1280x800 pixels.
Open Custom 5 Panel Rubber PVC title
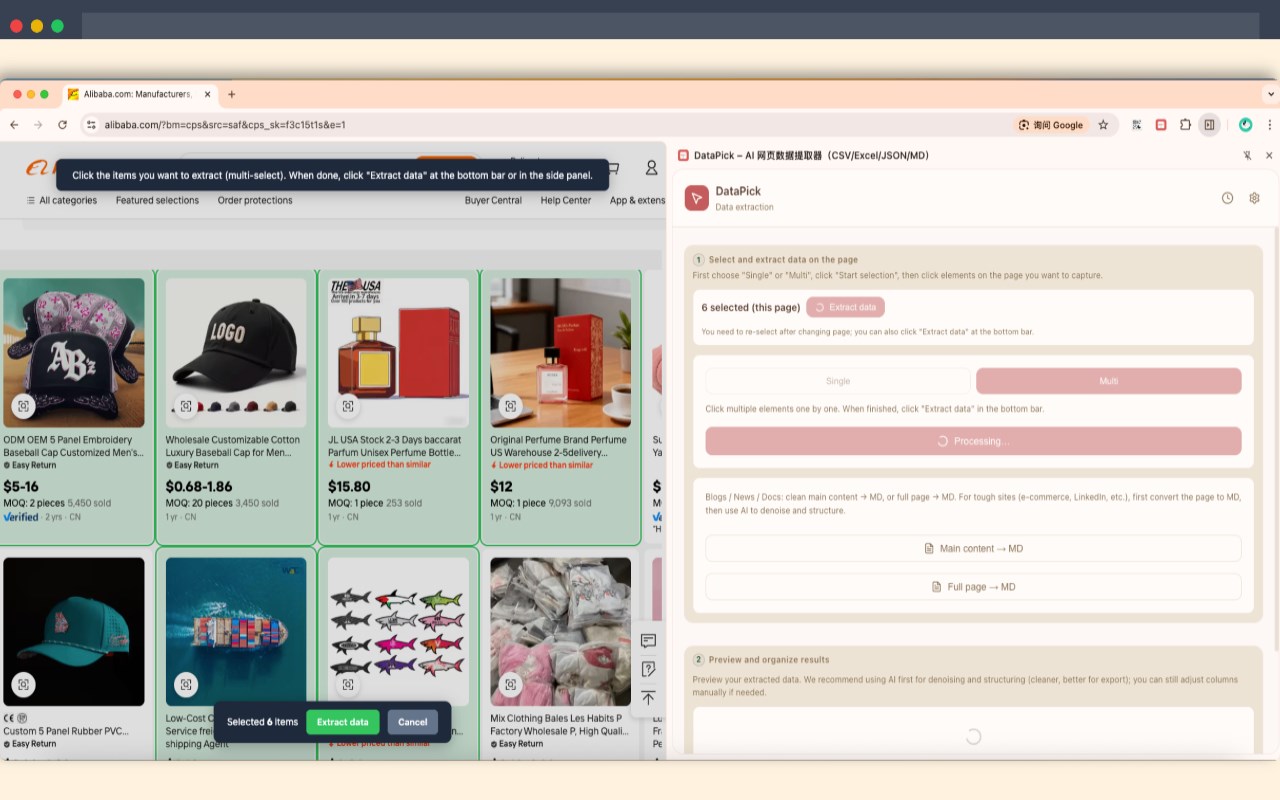tap(66, 731)
